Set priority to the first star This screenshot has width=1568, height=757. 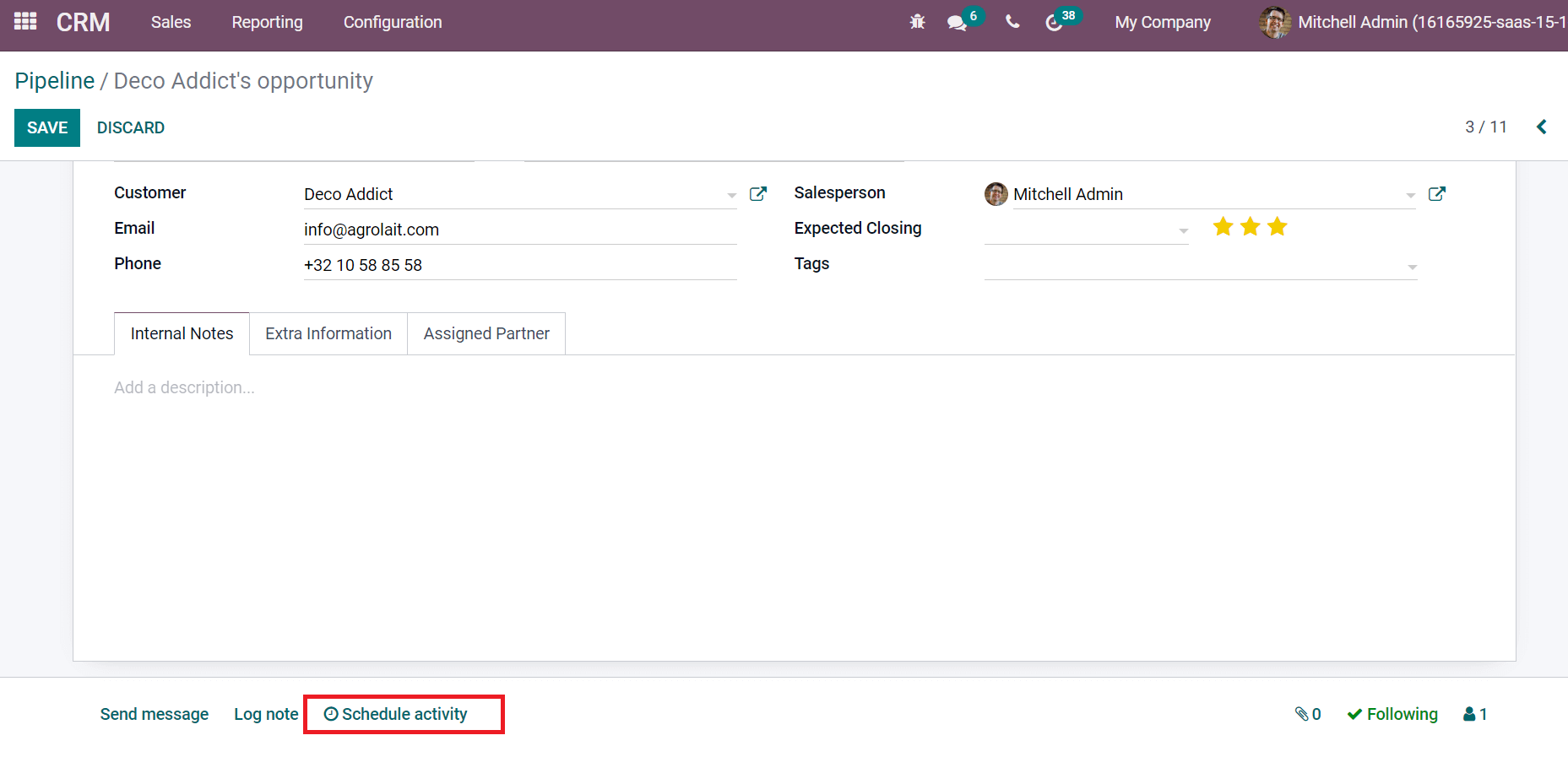1223,226
